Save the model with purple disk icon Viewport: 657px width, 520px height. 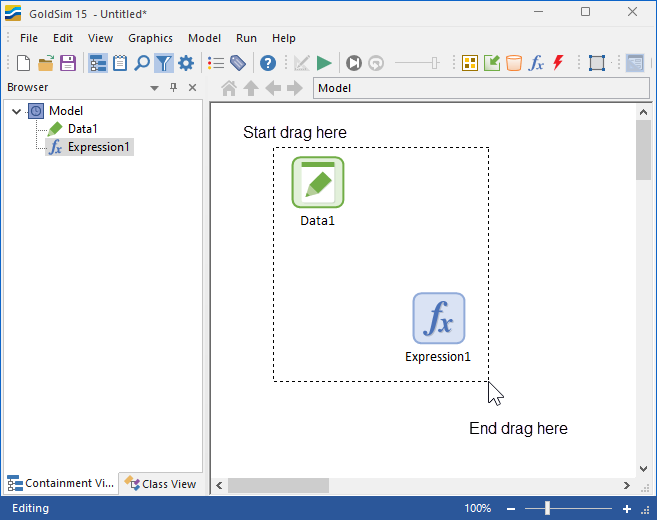(68, 63)
